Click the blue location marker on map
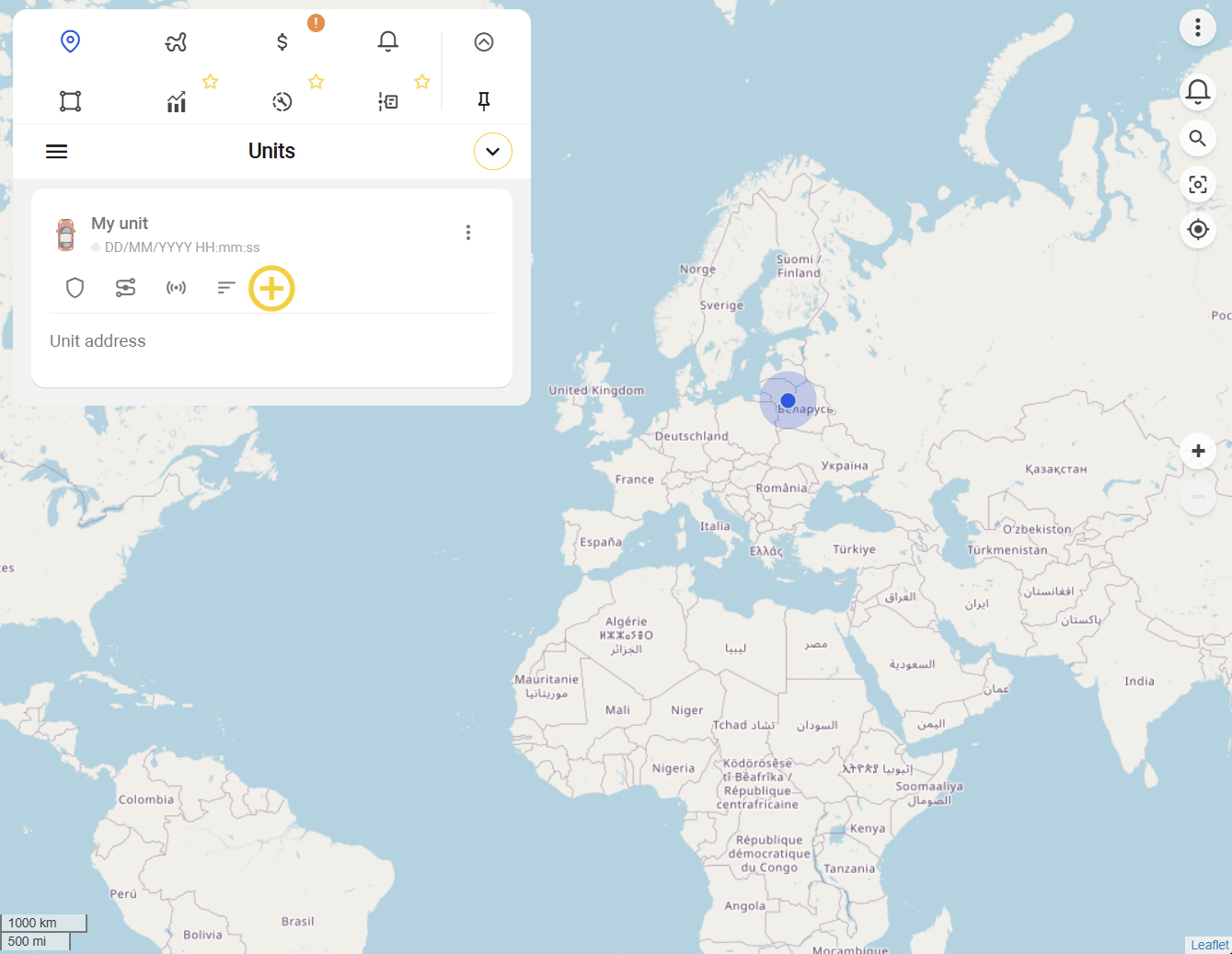1232x954 pixels. pyautogui.click(x=788, y=400)
